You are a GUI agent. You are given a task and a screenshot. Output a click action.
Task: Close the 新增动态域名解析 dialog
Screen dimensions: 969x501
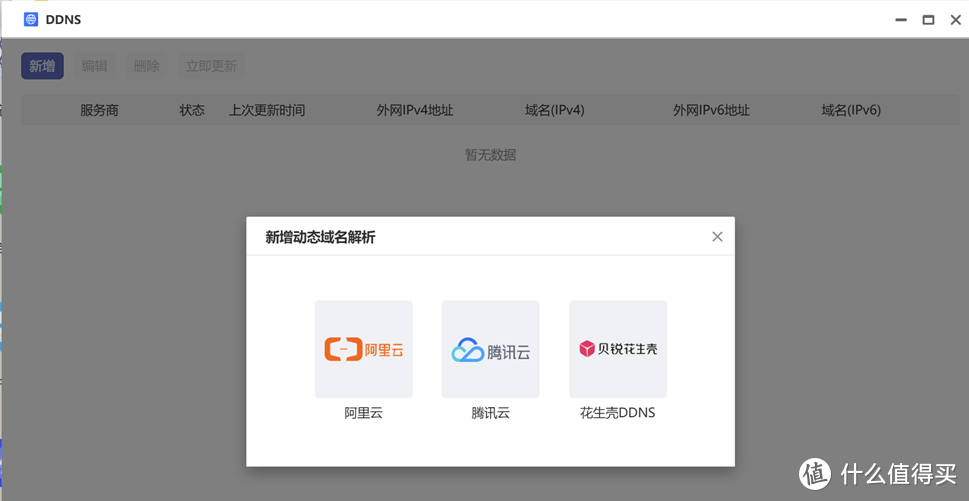coord(717,237)
